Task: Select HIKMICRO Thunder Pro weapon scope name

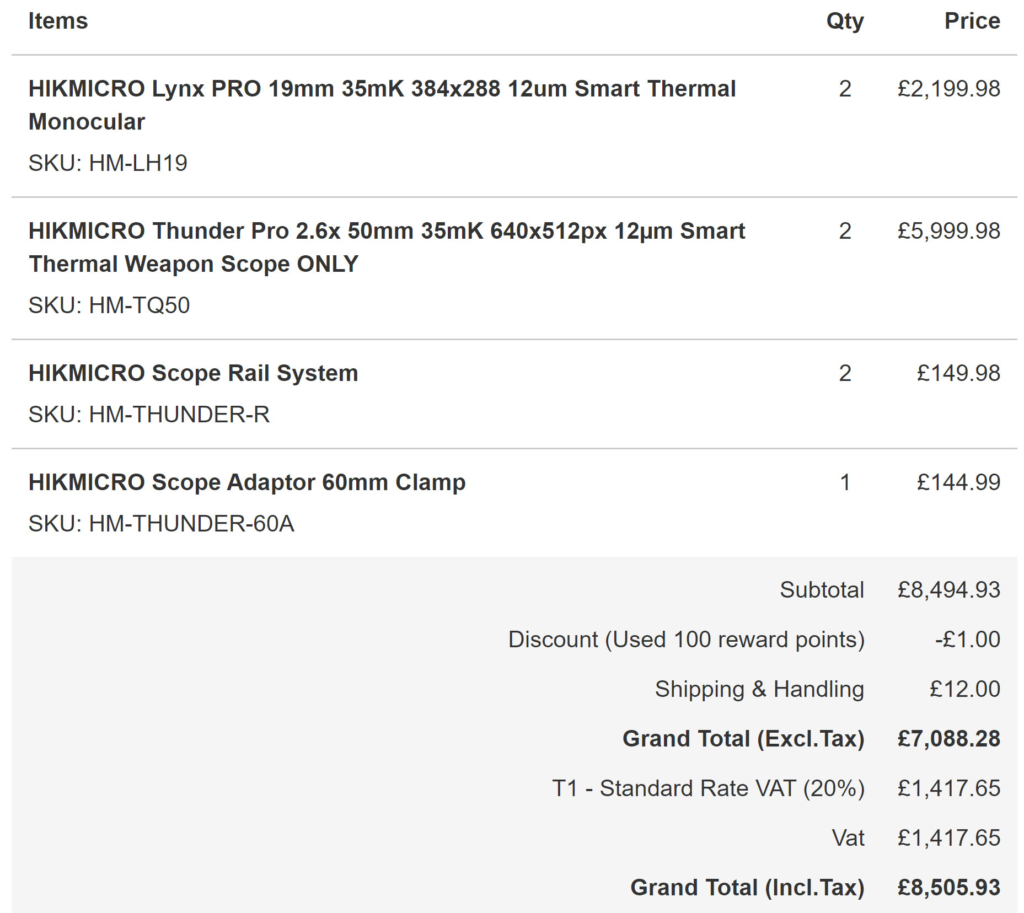Action: [x=387, y=248]
